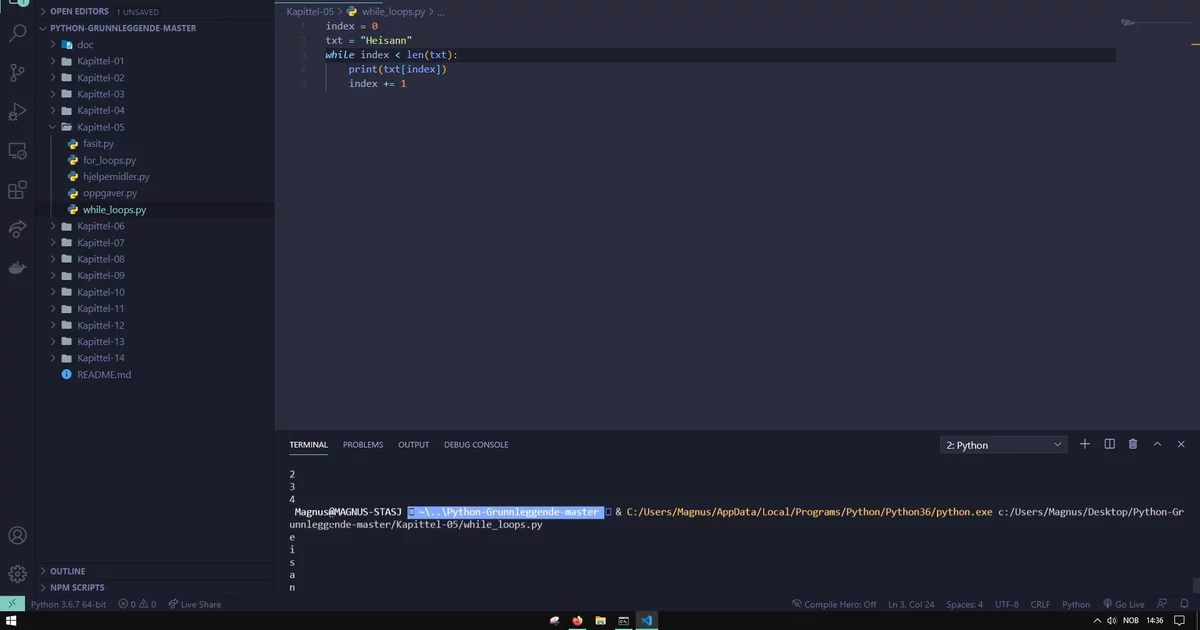Open oppgaver.py in the explorer
This screenshot has width=1200, height=630.
[109, 193]
